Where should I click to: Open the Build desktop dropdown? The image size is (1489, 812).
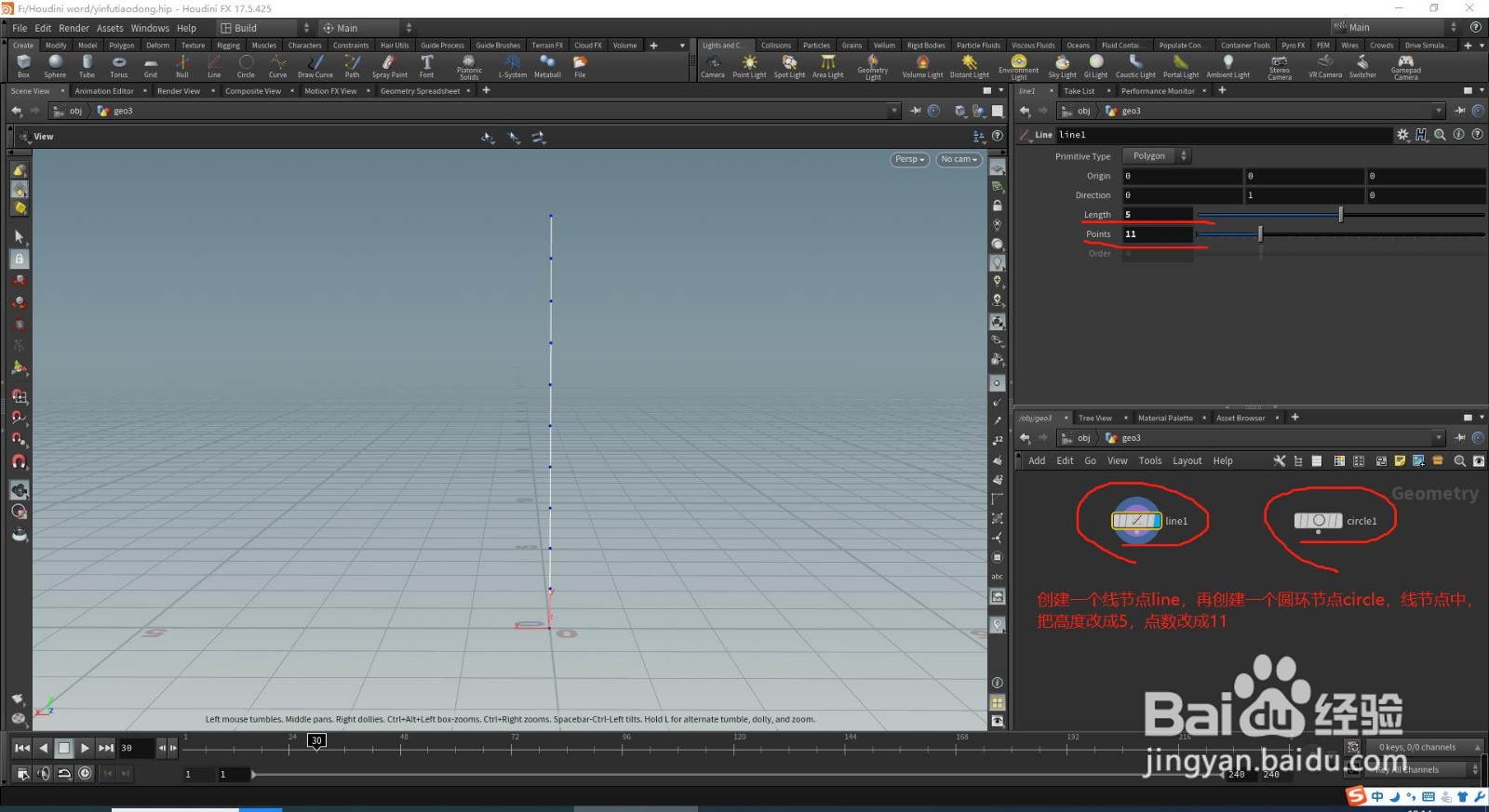click(264, 28)
